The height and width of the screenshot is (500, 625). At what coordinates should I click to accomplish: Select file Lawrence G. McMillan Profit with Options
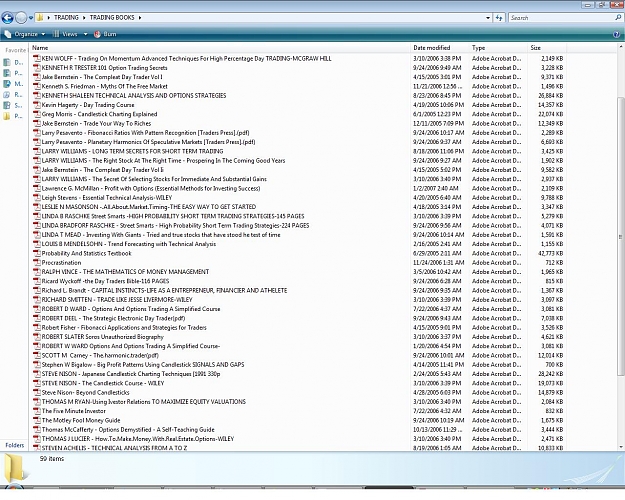(151, 189)
